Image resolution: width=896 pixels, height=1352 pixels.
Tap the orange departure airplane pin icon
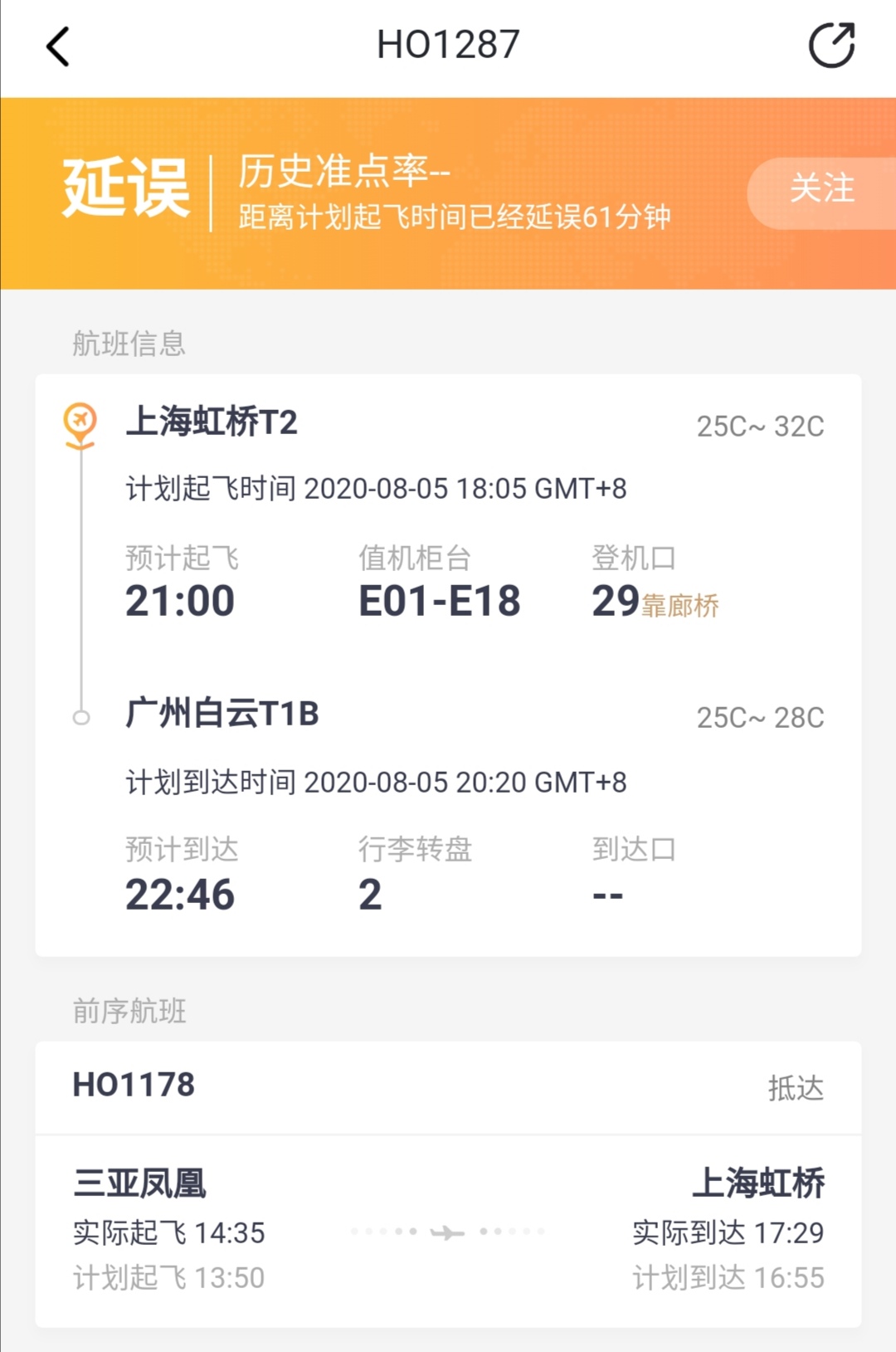[80, 426]
